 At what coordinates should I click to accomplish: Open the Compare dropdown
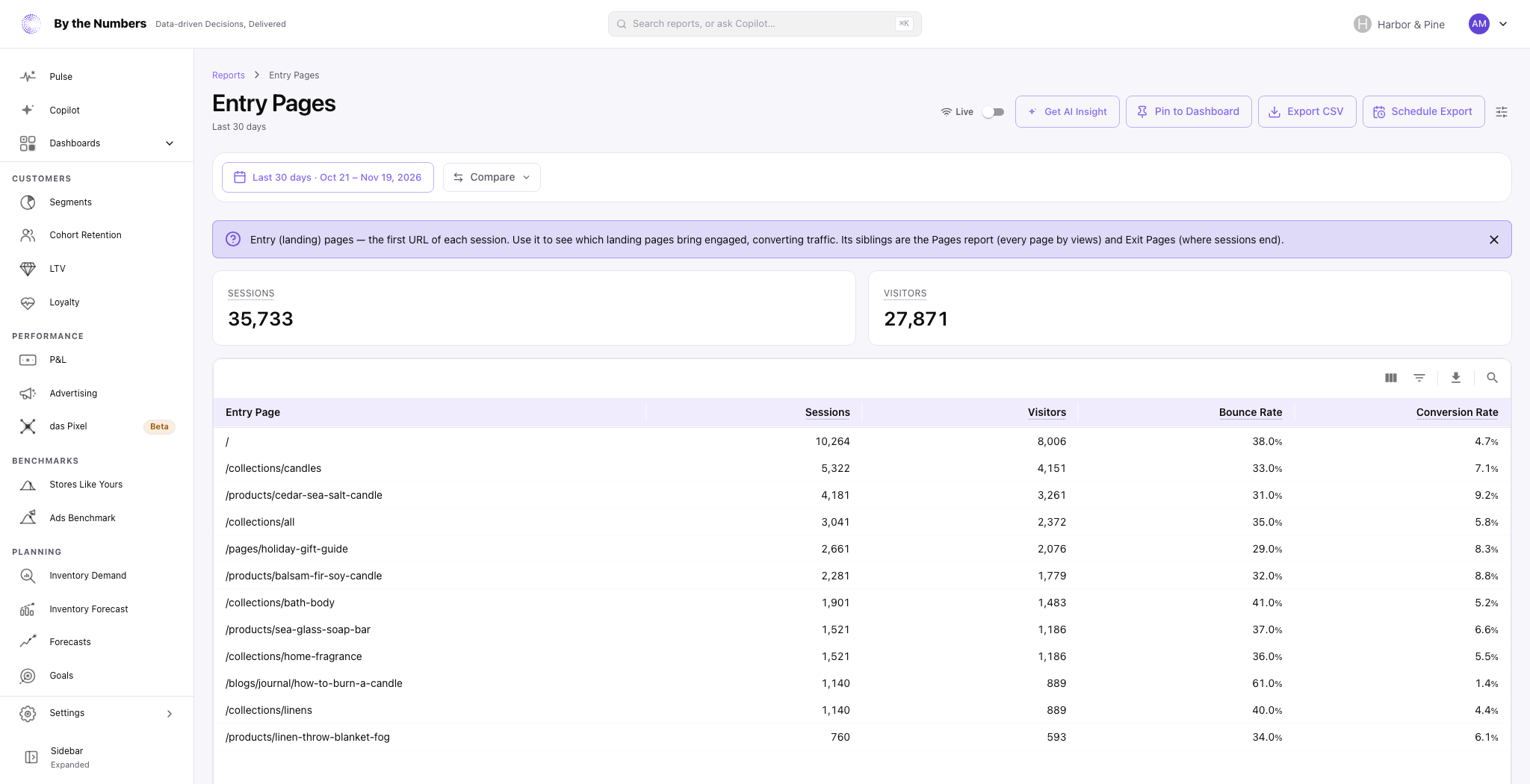tap(492, 178)
